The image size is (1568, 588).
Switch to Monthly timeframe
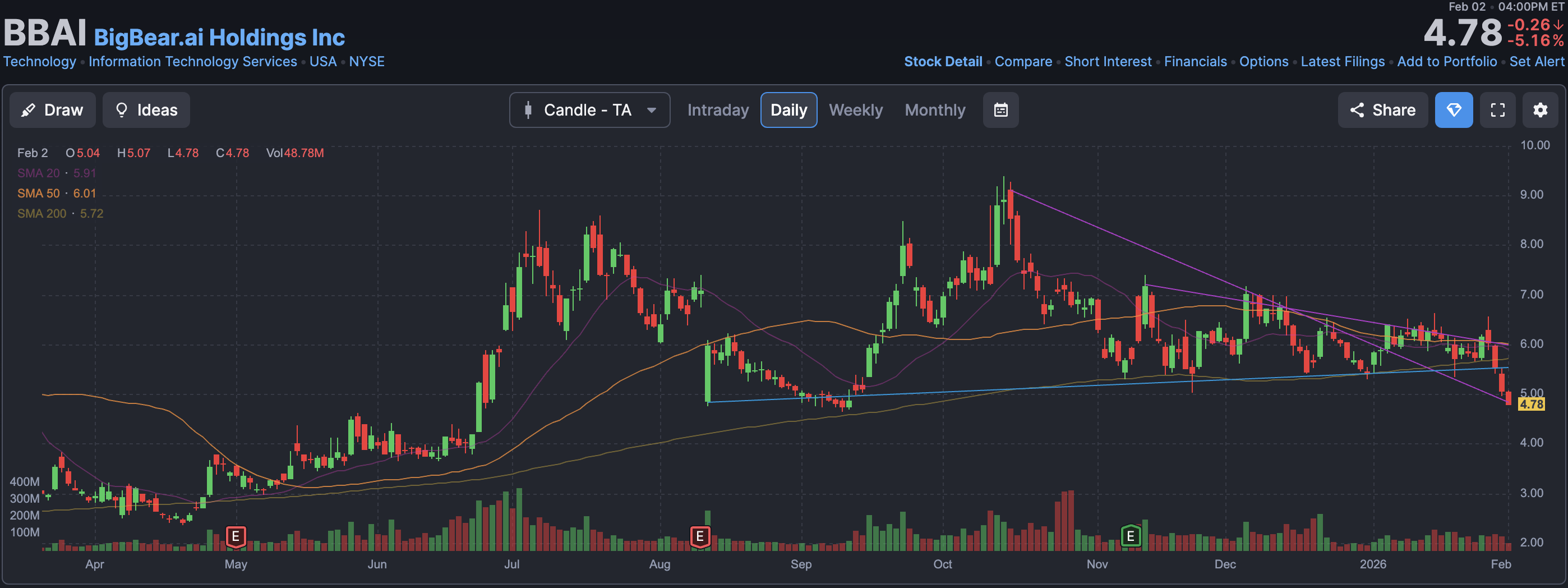coord(935,110)
